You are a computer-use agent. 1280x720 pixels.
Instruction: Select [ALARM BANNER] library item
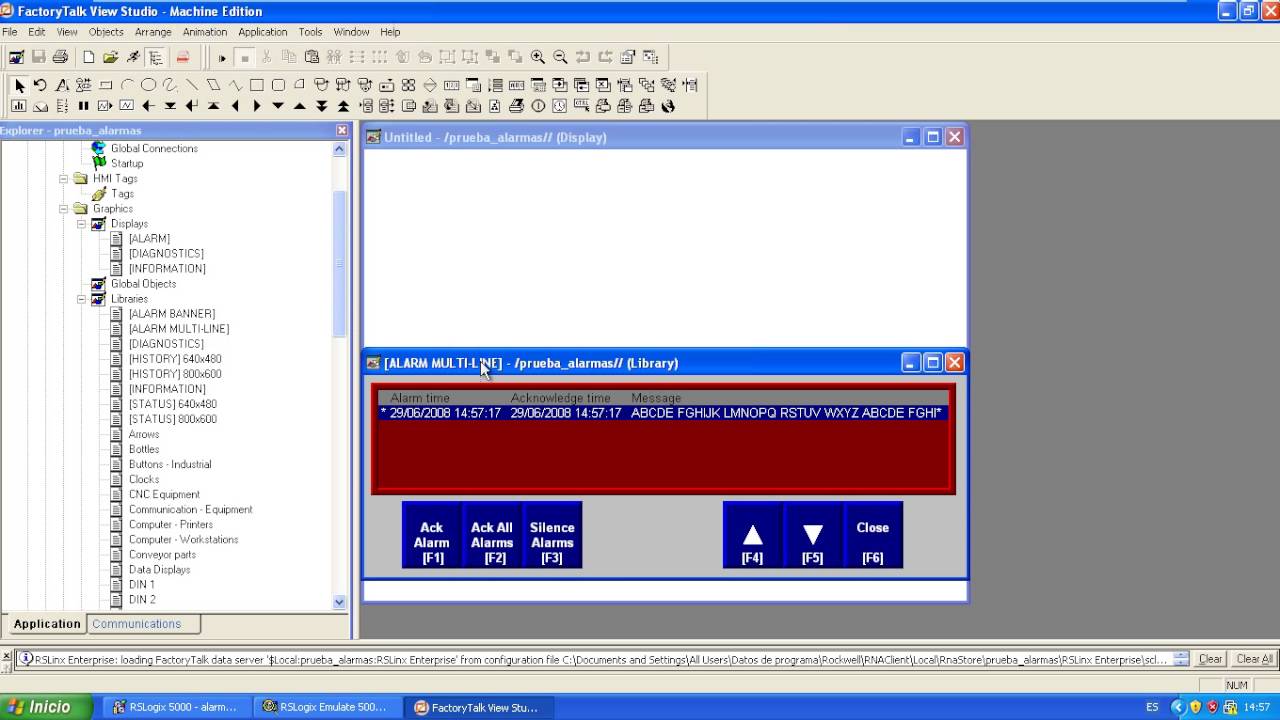[172, 314]
